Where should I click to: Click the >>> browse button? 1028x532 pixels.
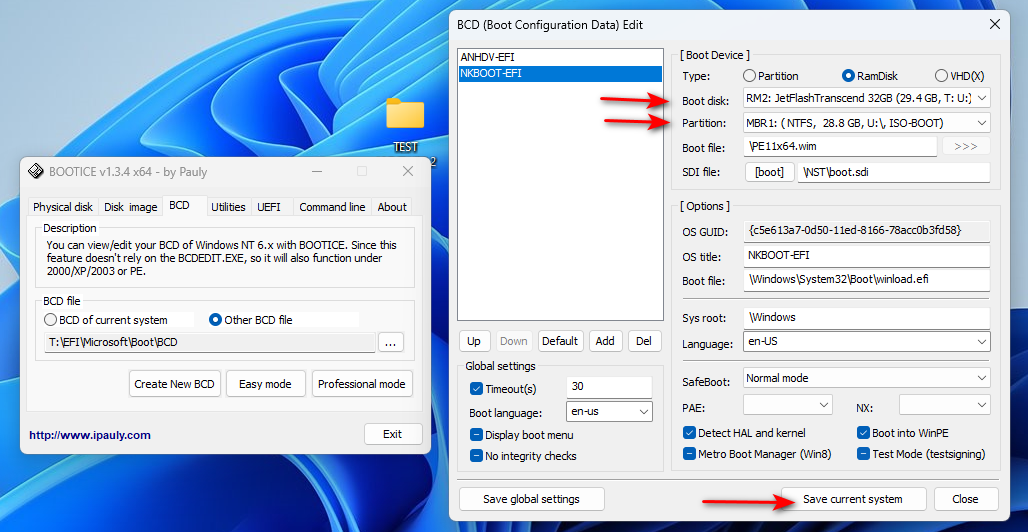pos(966,146)
